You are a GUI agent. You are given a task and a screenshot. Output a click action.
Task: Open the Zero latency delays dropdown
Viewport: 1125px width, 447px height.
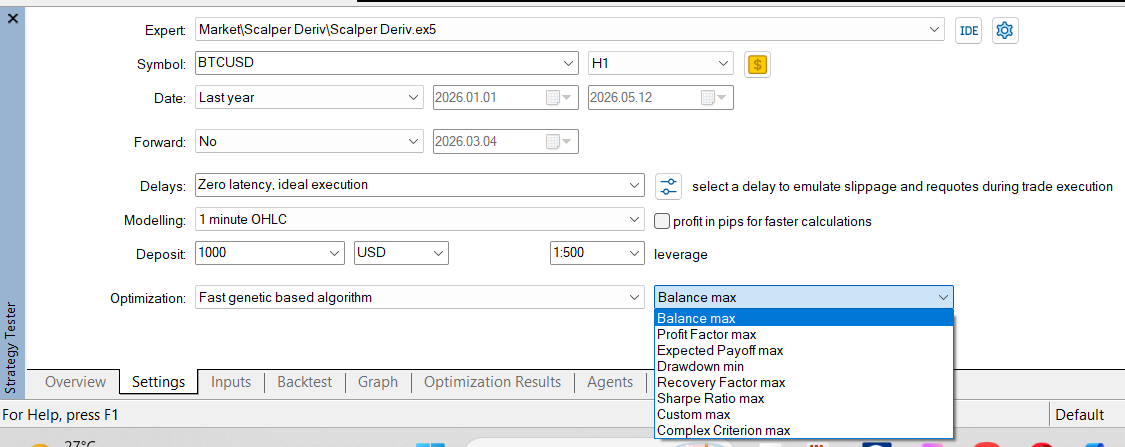coord(634,184)
